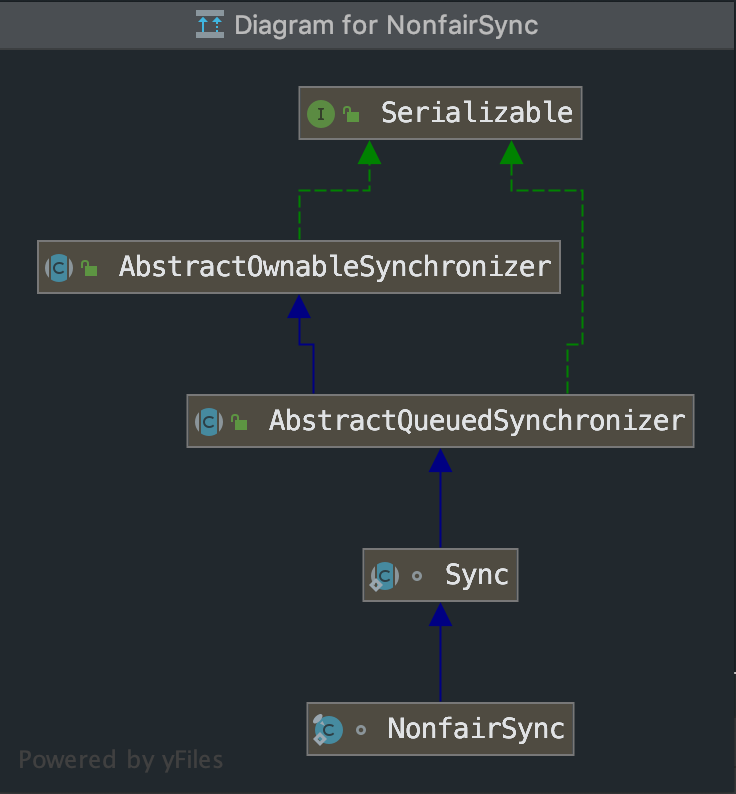Click the Sync class icon
736x794 pixels.
(x=384, y=575)
